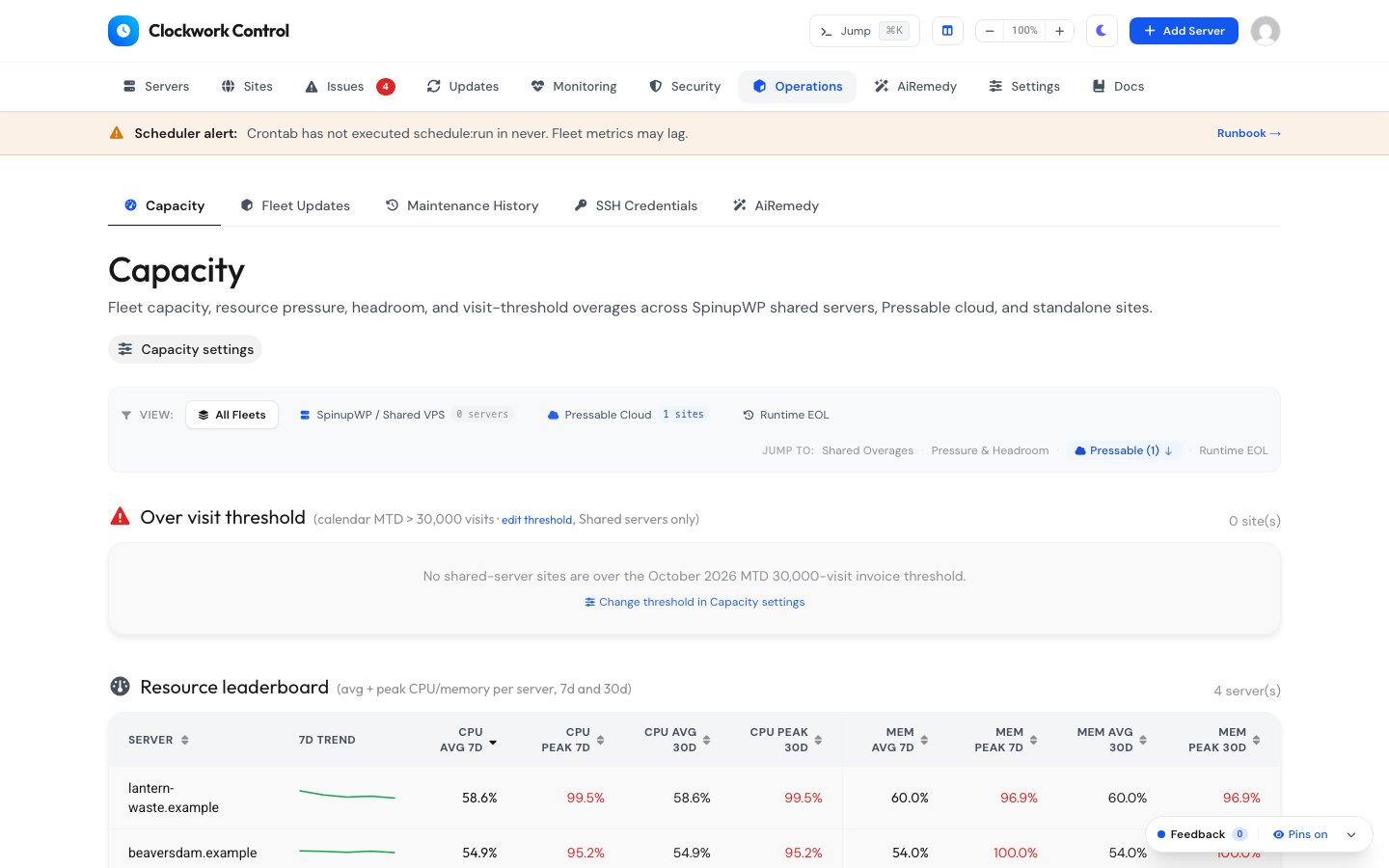Jump to Pressure & Headroom section
The height and width of the screenshot is (868, 1389).
990,450
